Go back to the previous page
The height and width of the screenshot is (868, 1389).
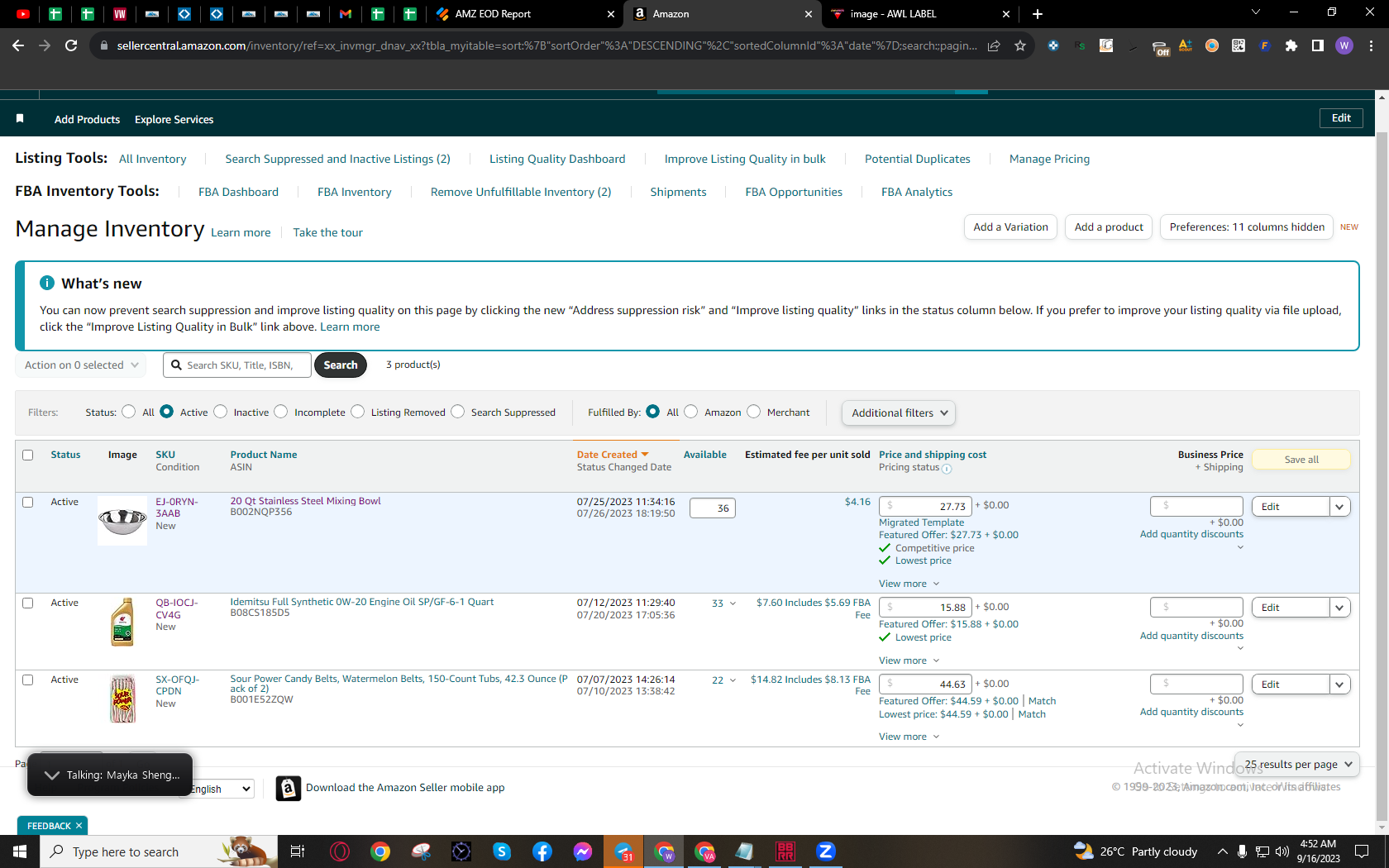18,45
